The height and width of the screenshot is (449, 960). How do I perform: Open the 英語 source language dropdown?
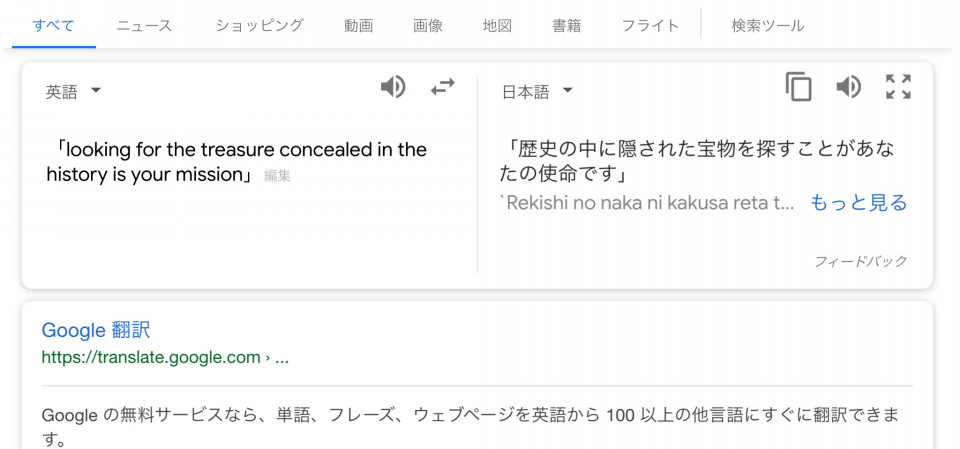tap(73, 92)
